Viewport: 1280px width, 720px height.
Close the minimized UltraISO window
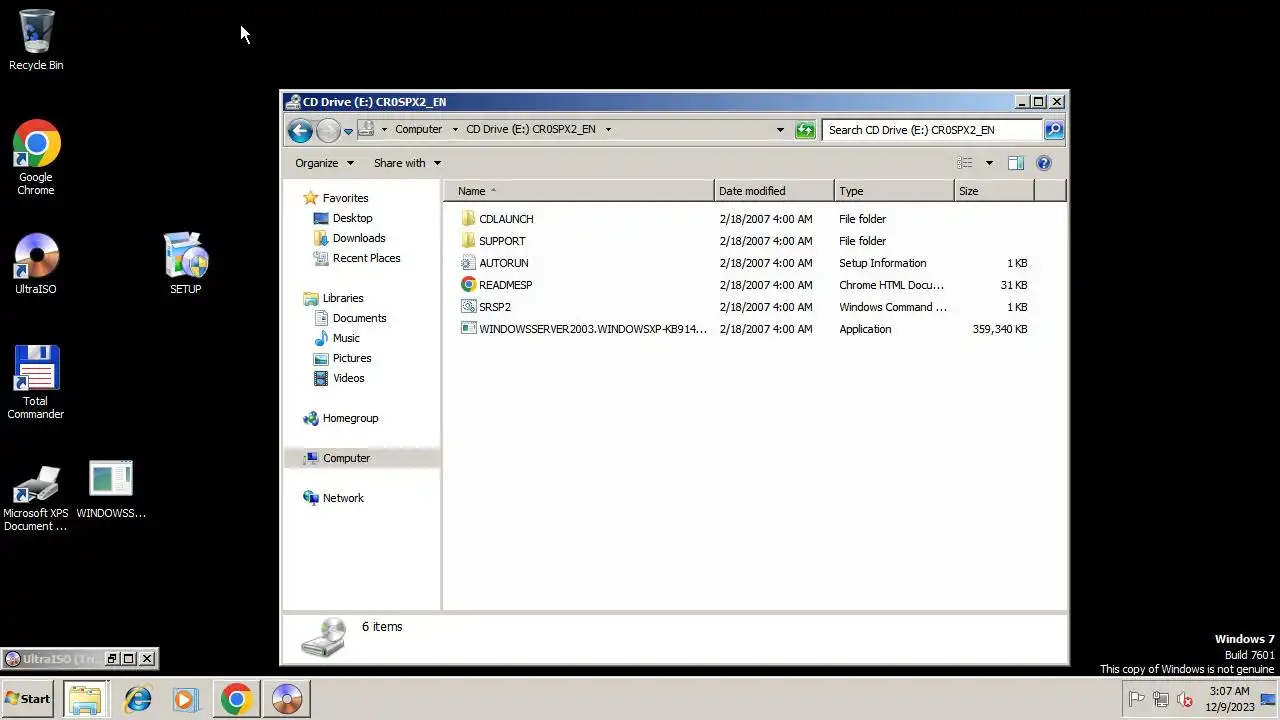[x=147, y=658]
